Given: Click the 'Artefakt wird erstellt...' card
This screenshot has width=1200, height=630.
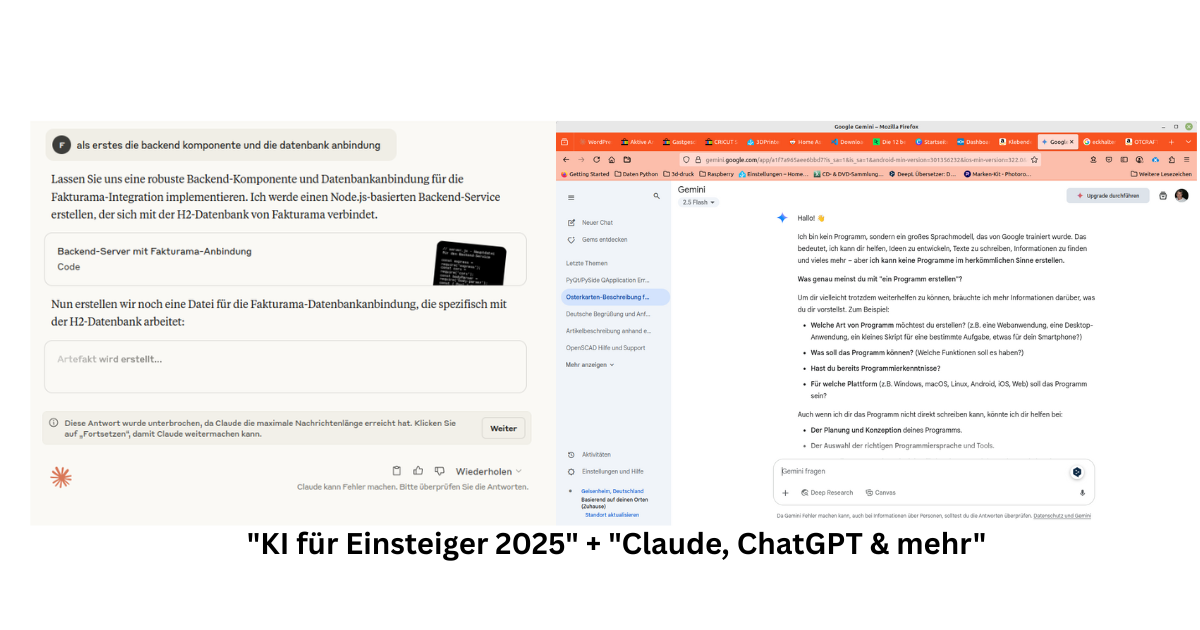Looking at the screenshot, I should 285,366.
